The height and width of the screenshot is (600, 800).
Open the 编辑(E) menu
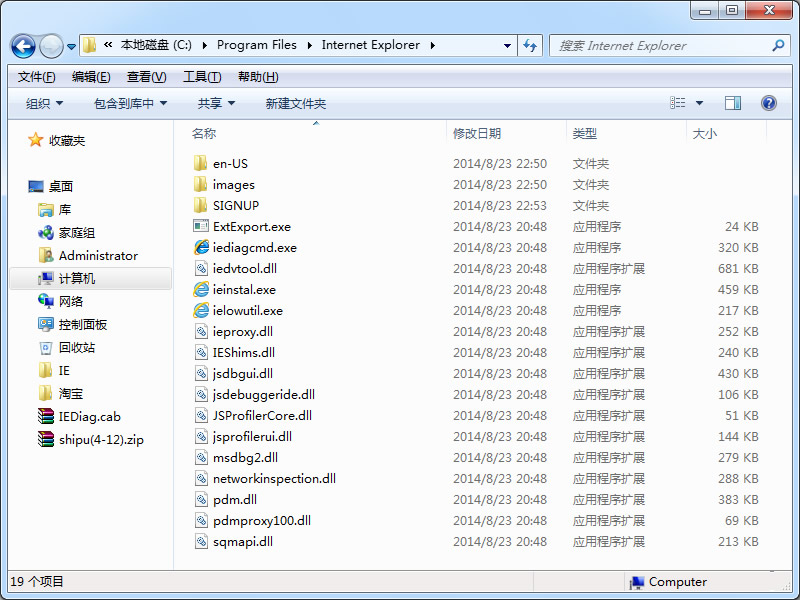(91, 77)
